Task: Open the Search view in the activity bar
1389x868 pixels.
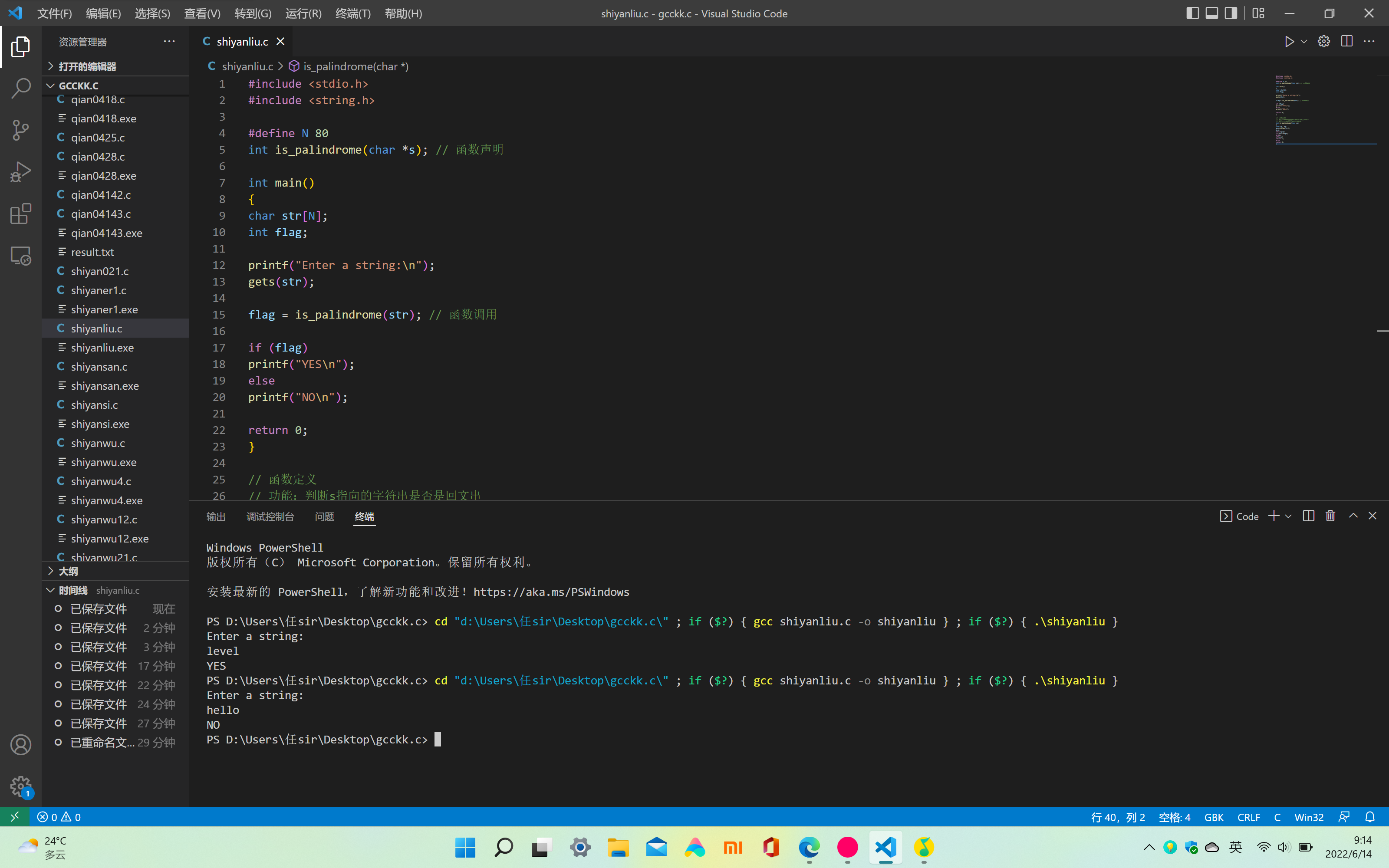Action: [x=21, y=89]
